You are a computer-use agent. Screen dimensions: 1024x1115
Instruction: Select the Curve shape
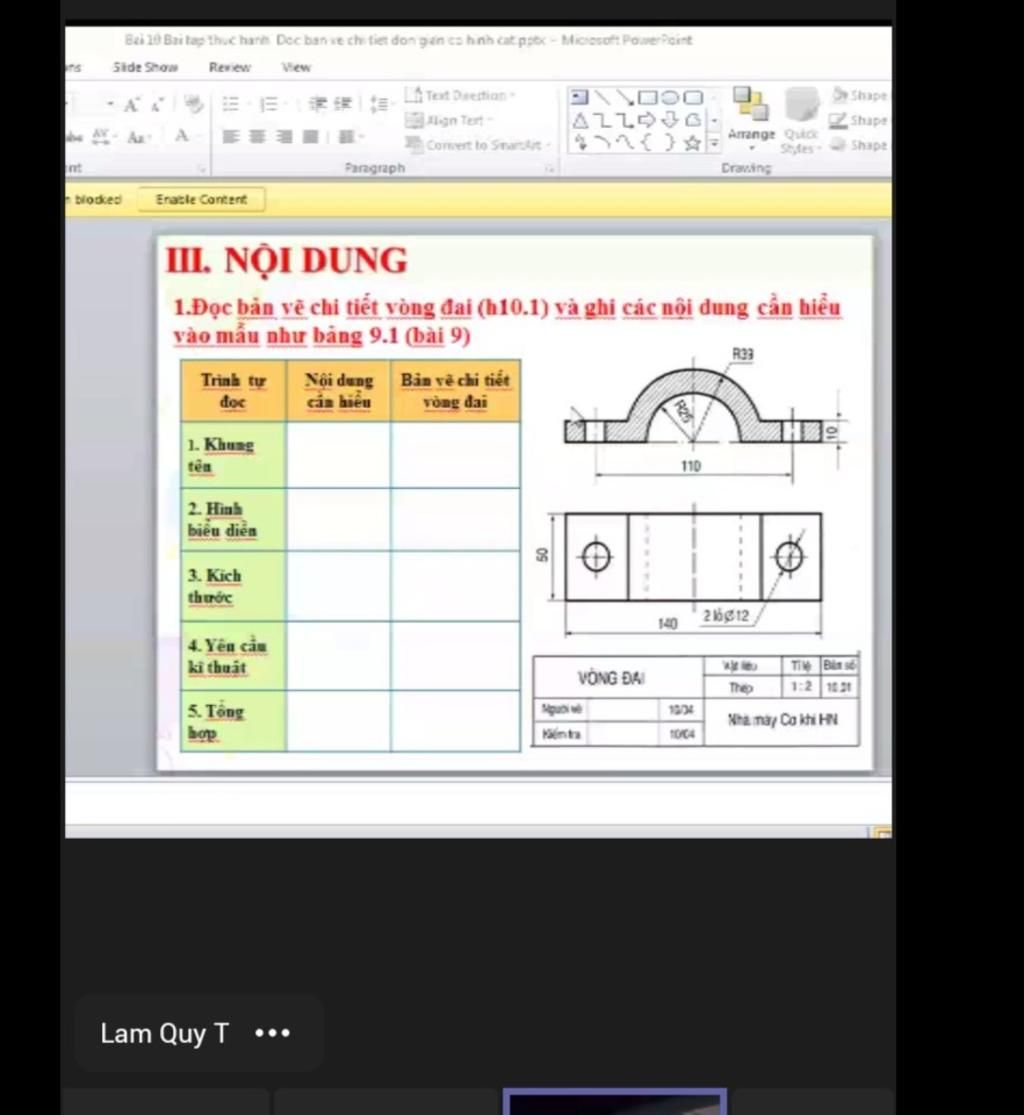[625, 143]
